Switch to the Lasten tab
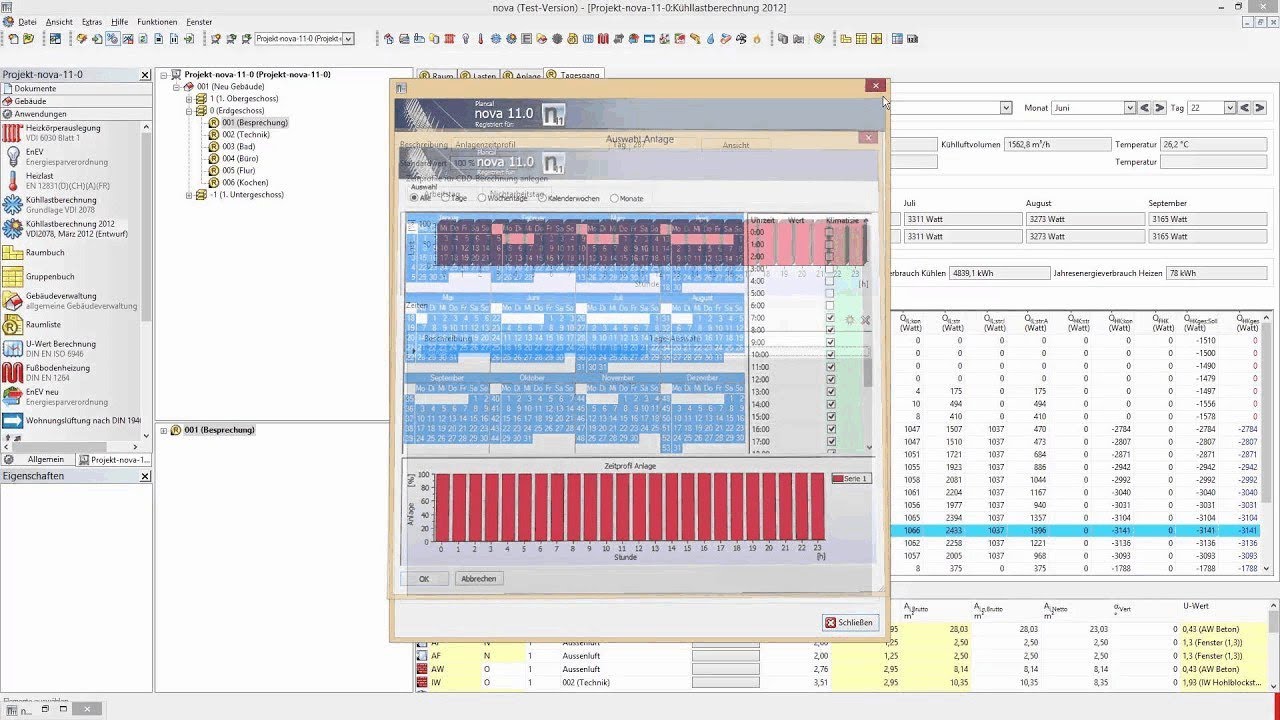1280x720 pixels. click(x=479, y=76)
